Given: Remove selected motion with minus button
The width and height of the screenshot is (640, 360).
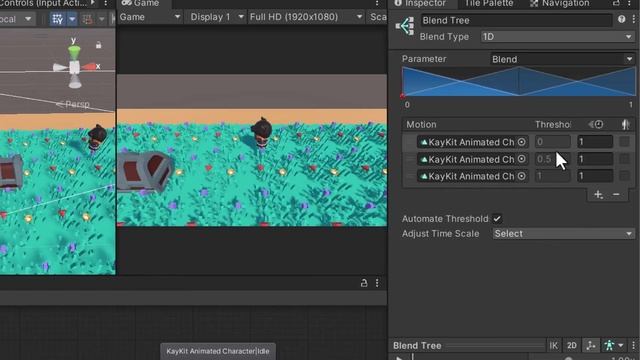Looking at the screenshot, I should pos(616,195).
